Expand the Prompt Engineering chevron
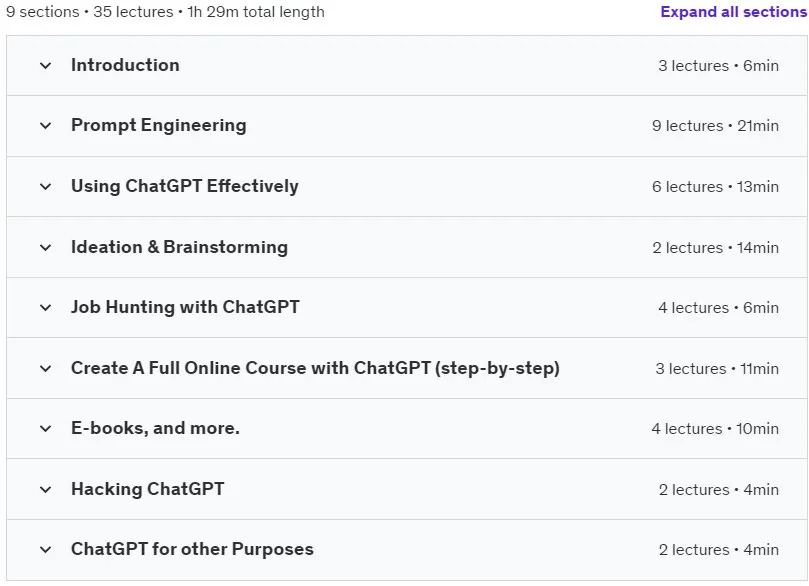The width and height of the screenshot is (809, 586). point(45,125)
